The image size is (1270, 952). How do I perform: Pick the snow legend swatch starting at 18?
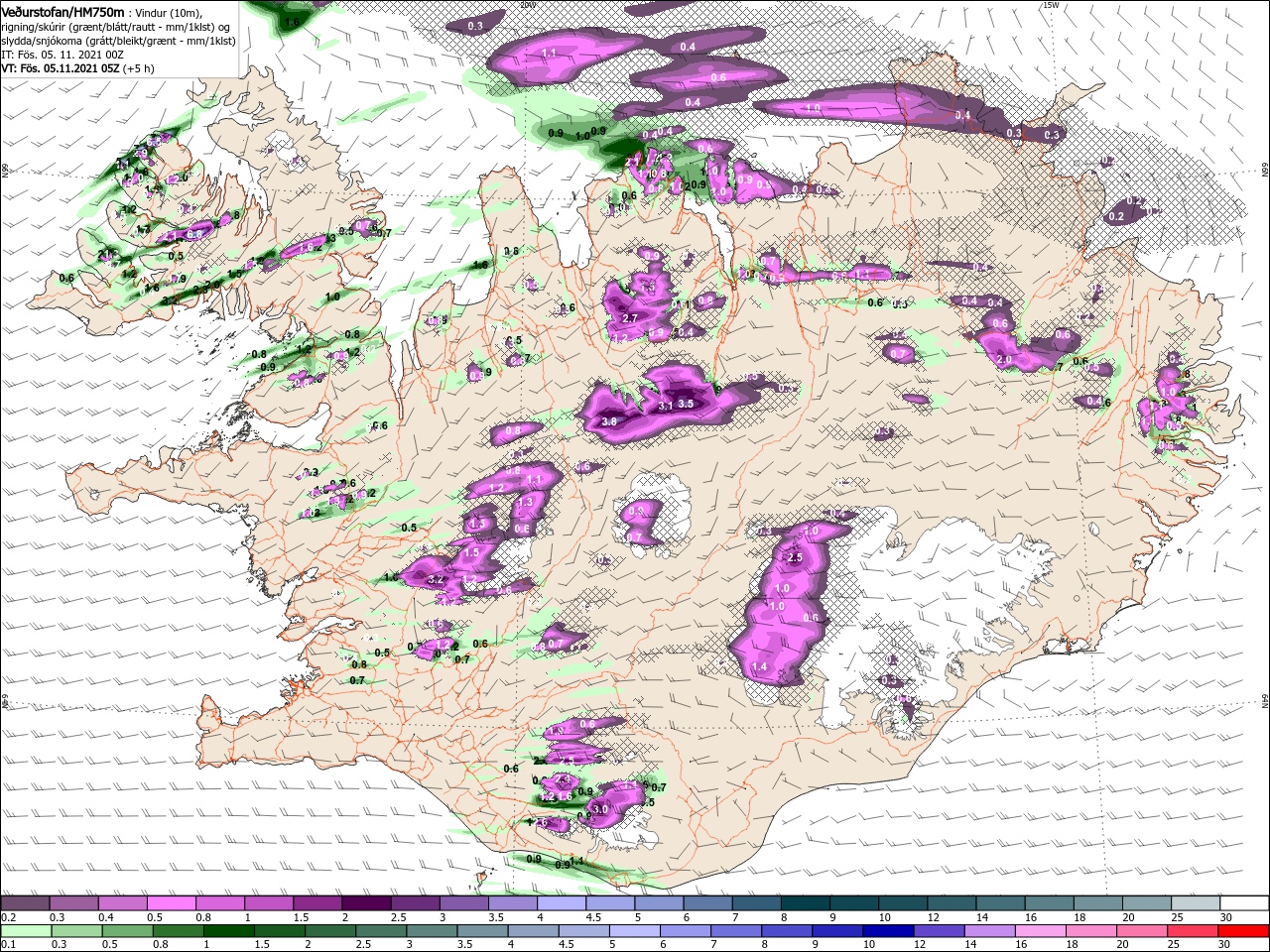click(1098, 904)
